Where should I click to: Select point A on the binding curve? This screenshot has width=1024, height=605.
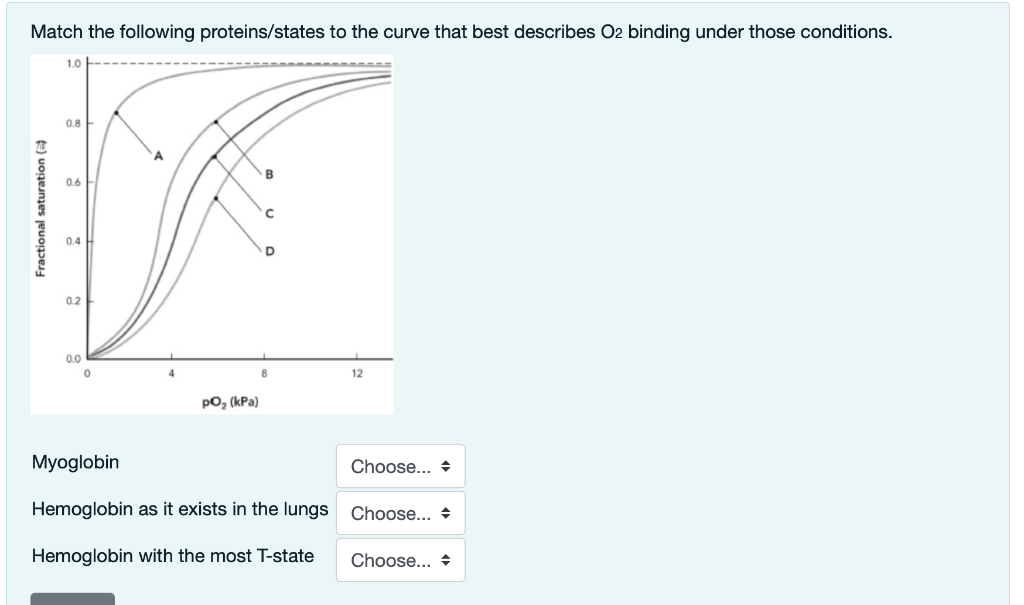pos(158,155)
